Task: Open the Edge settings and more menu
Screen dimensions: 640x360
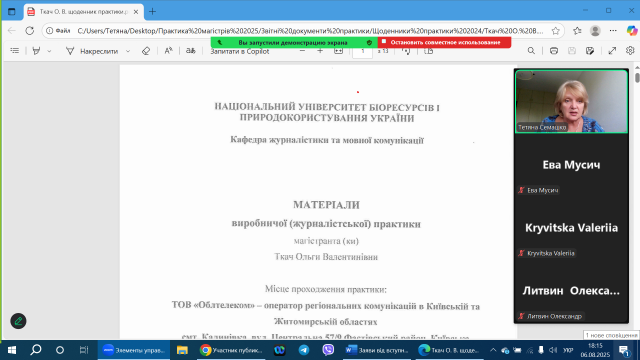Action: [x=613, y=31]
